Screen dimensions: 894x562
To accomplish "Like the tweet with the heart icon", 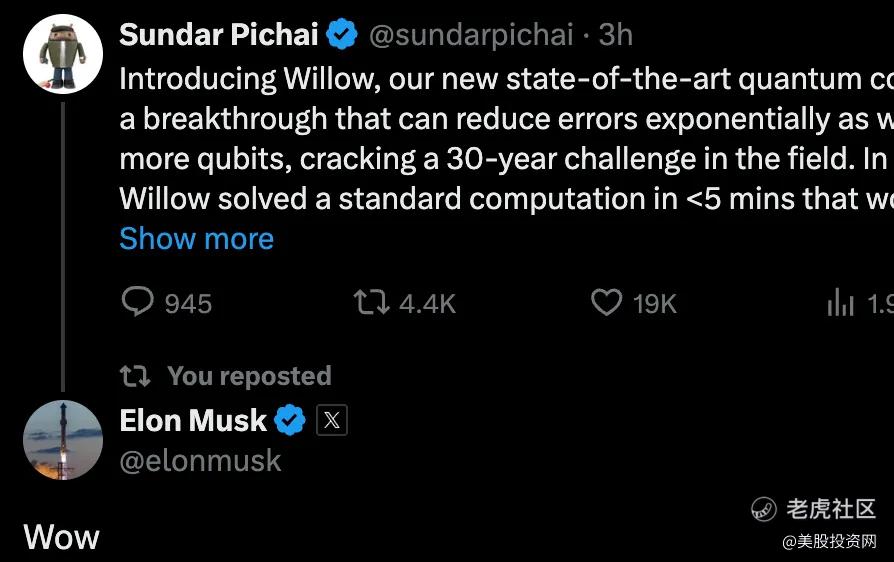I will [x=606, y=302].
